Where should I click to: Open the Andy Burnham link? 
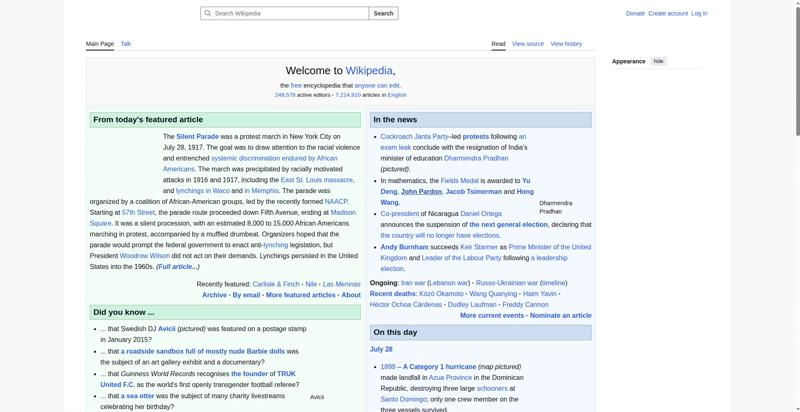click(x=404, y=247)
